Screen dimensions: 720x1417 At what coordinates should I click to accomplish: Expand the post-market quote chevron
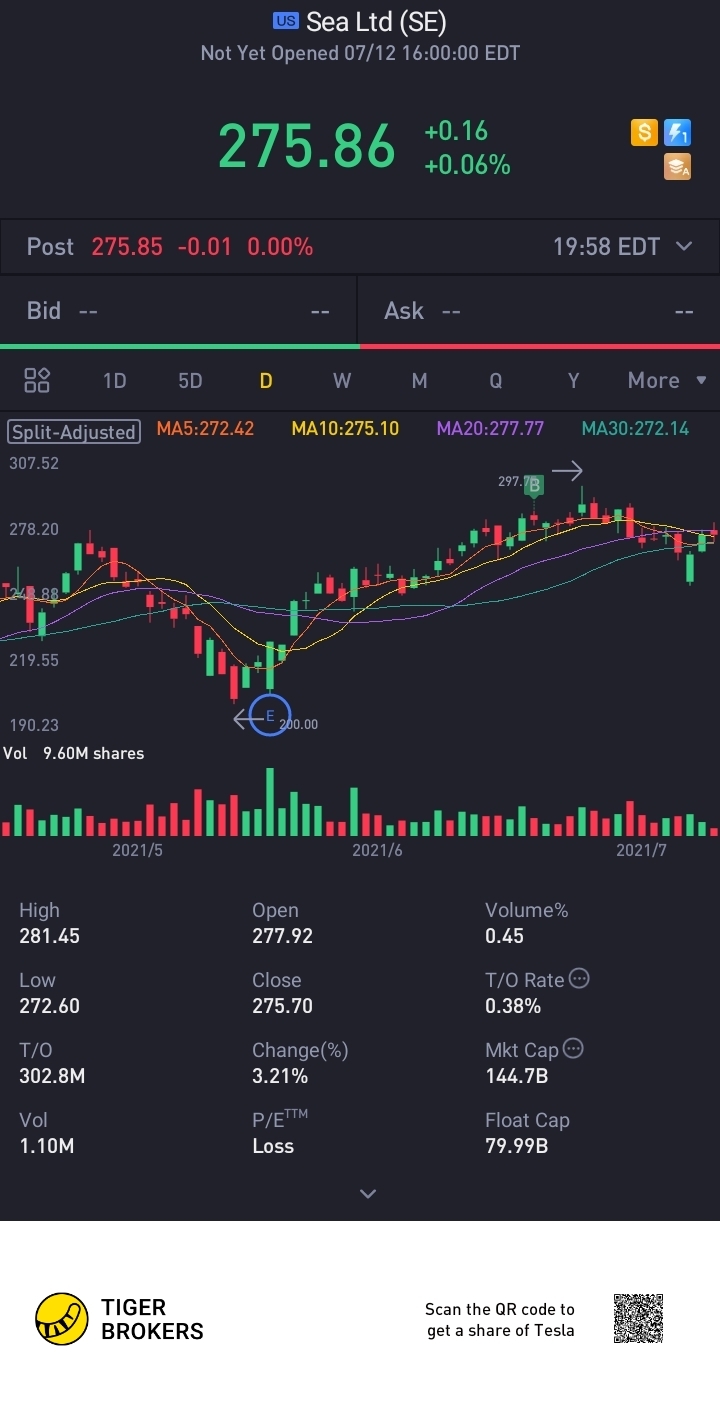tap(684, 246)
